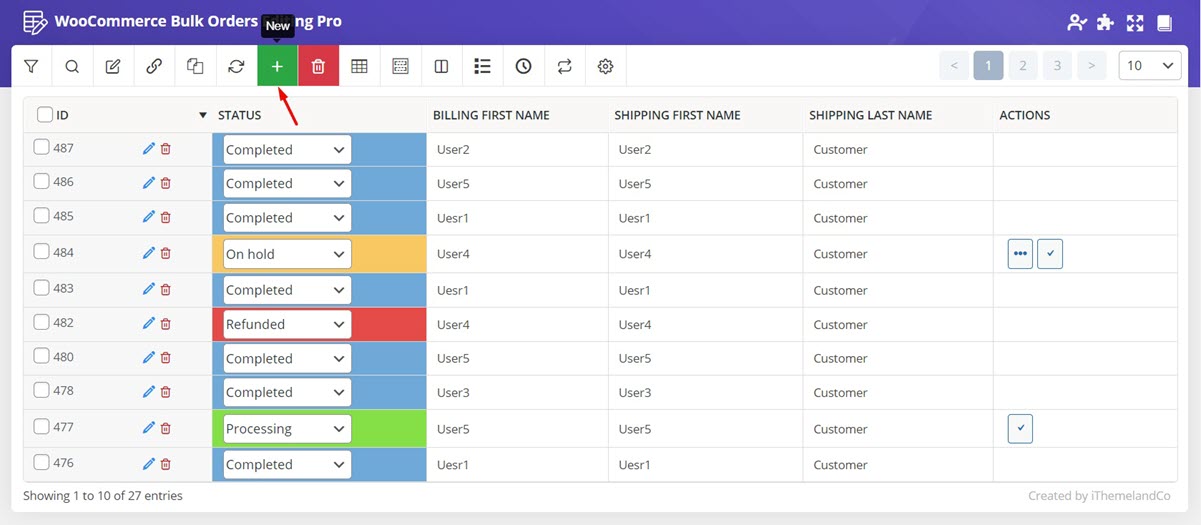Sort by SHIPPING LAST NAME header
The image size is (1201, 525).
[871, 115]
